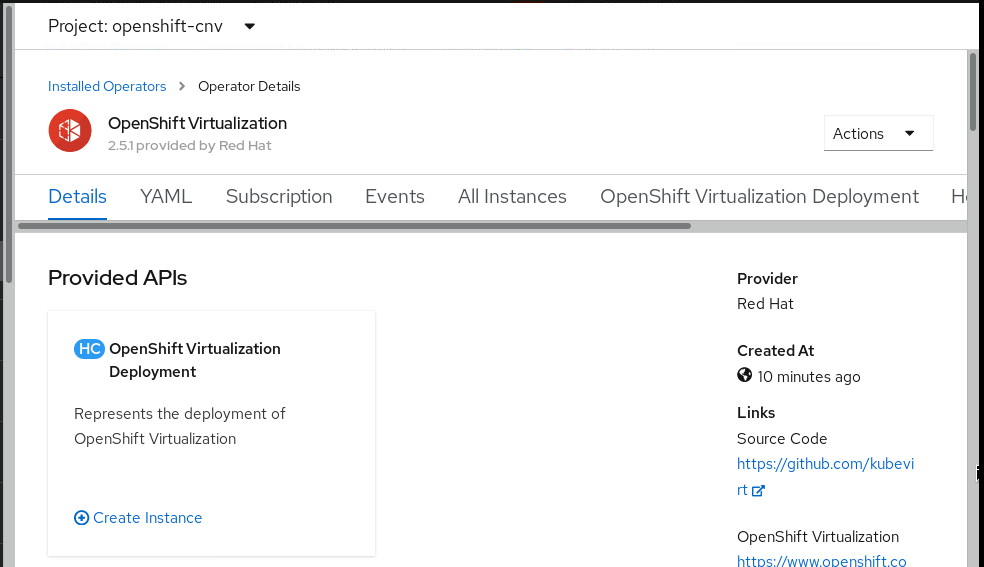This screenshot has height=567, width=984.
Task: Open the Project openshift-cnv dropdown
Action: (x=152, y=26)
